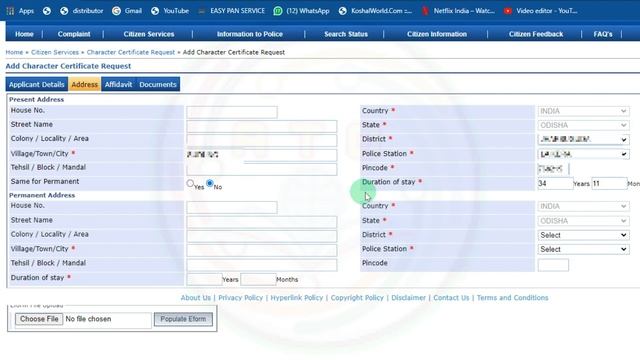Open the Information to Police menu
640x360 pixels.
click(250, 34)
